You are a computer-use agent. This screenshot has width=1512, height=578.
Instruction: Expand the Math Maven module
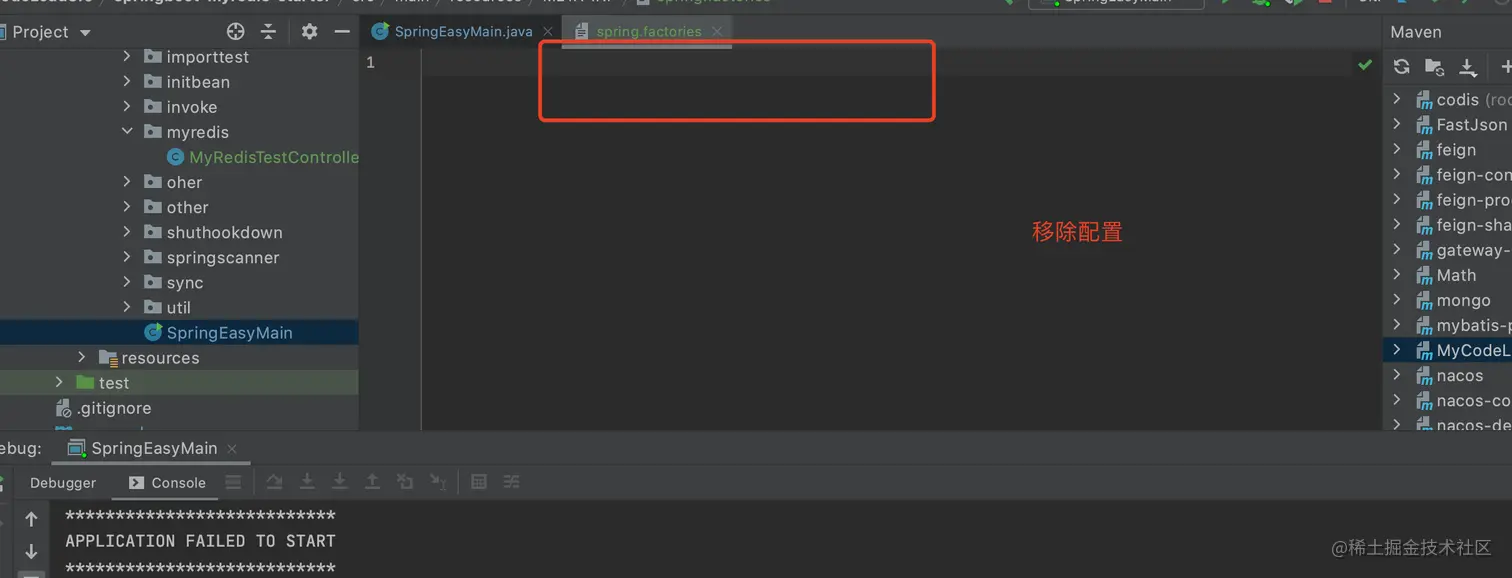pyautogui.click(x=1397, y=275)
